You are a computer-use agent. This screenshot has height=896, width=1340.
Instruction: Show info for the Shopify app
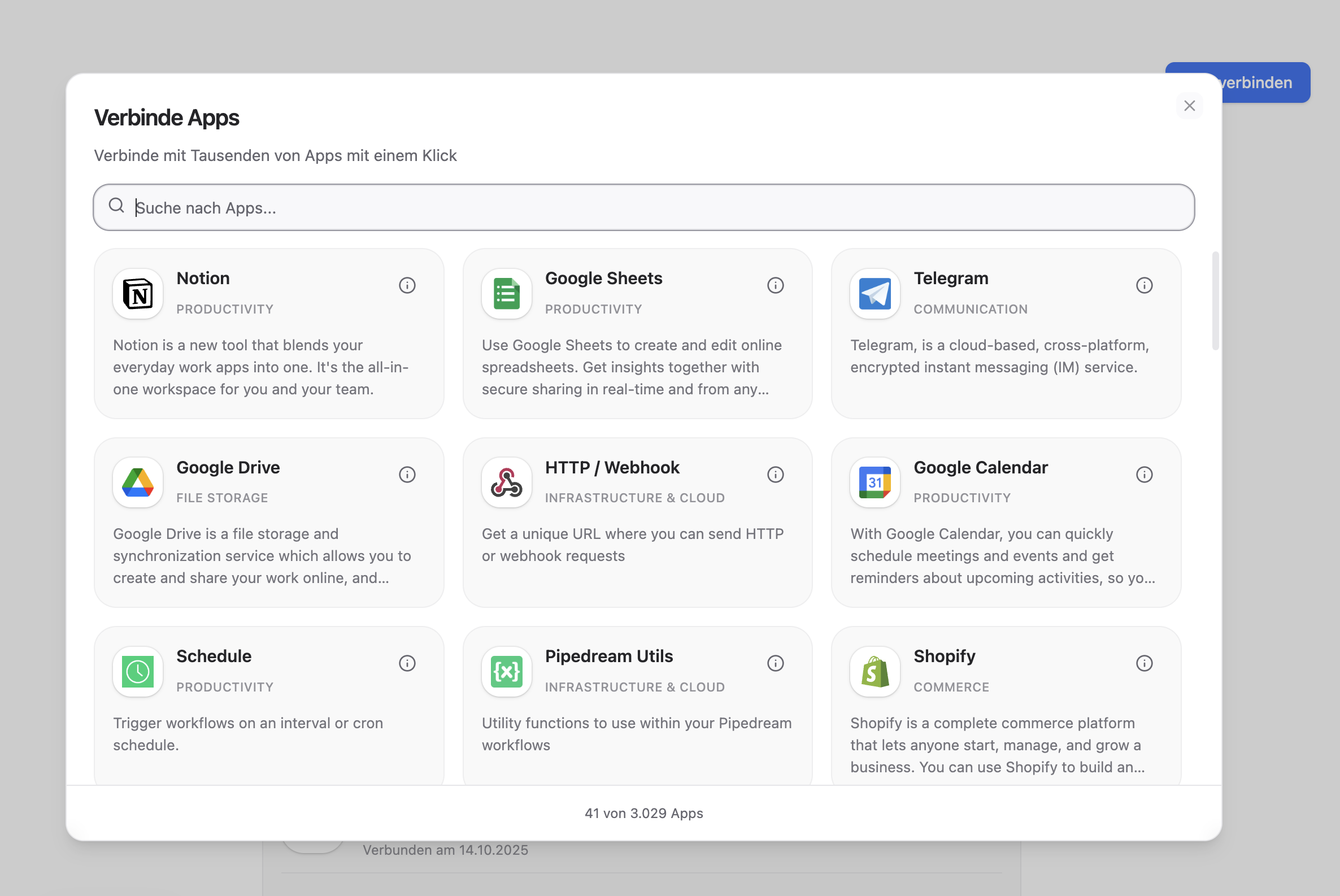click(1144, 663)
